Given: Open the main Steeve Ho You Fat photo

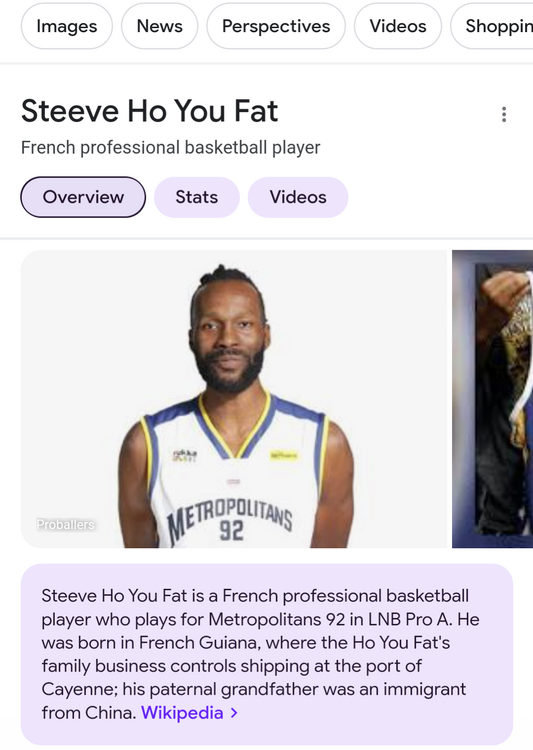Looking at the screenshot, I should (234, 399).
